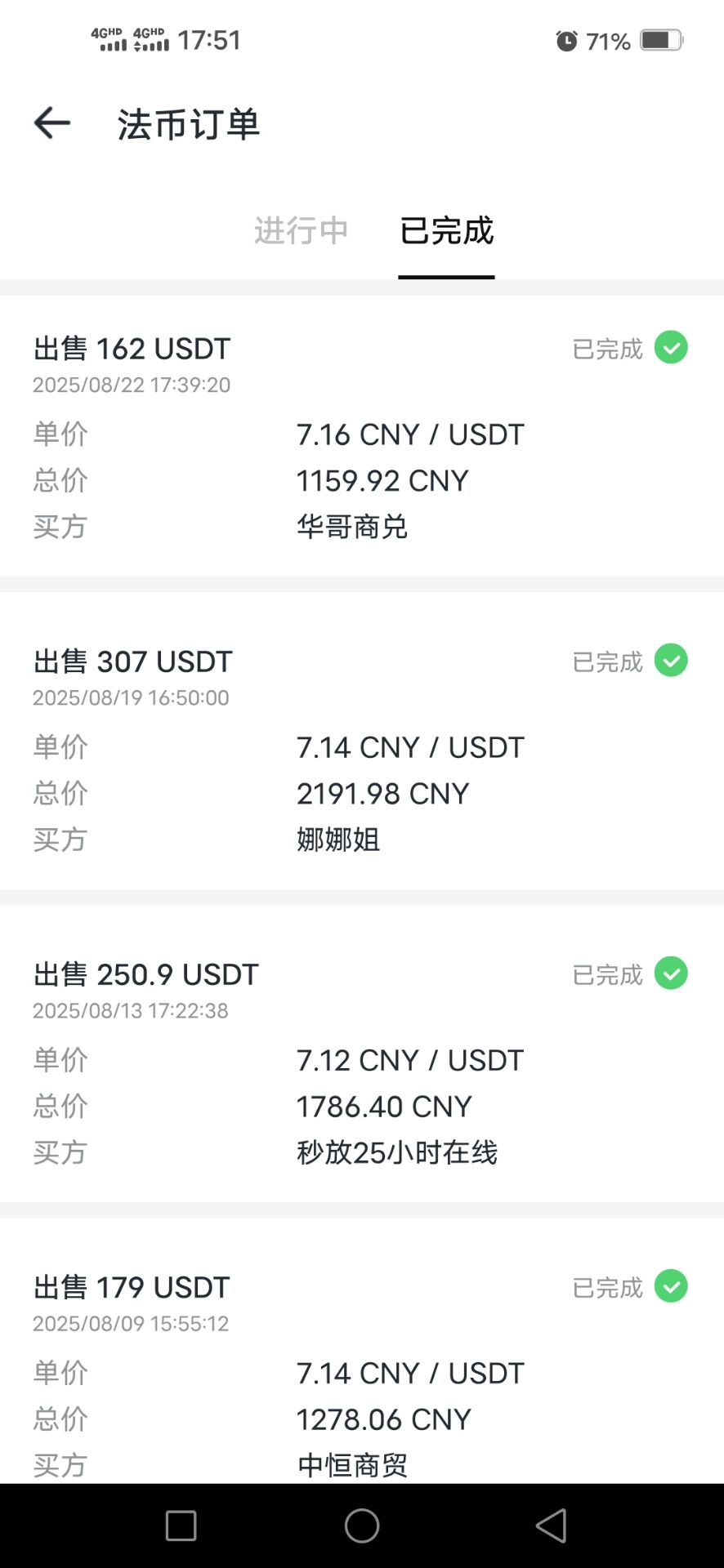724x1568 pixels.
Task: Tap the alarm clock status icon
Action: (x=566, y=41)
